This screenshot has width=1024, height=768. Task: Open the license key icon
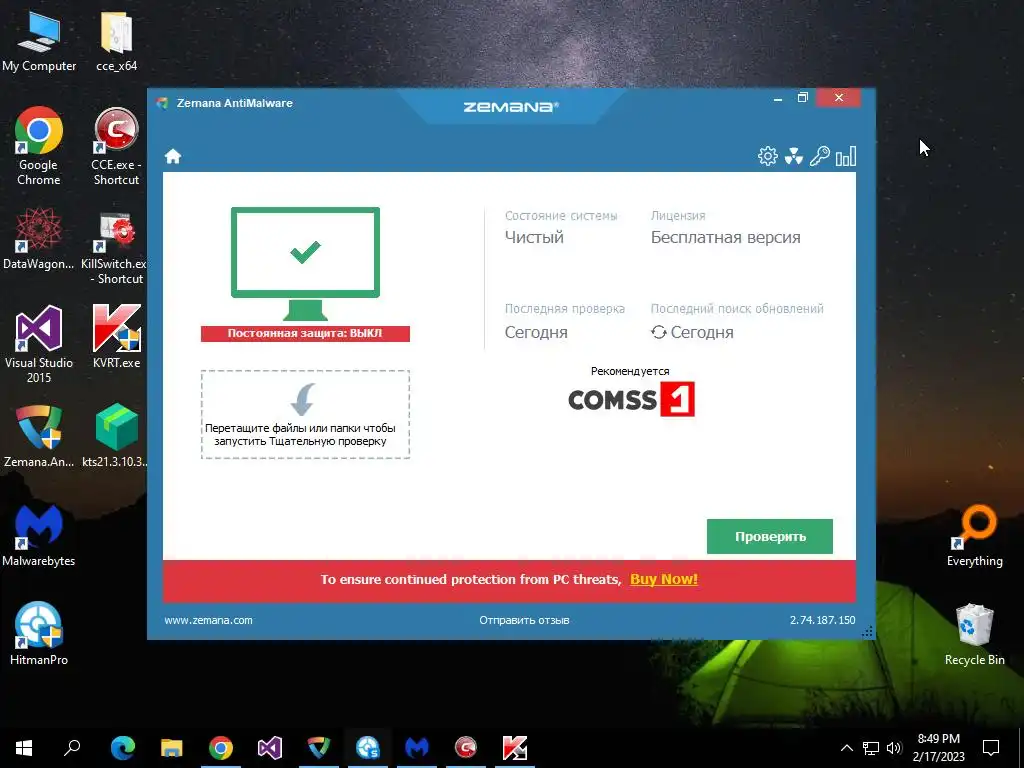[x=820, y=156]
